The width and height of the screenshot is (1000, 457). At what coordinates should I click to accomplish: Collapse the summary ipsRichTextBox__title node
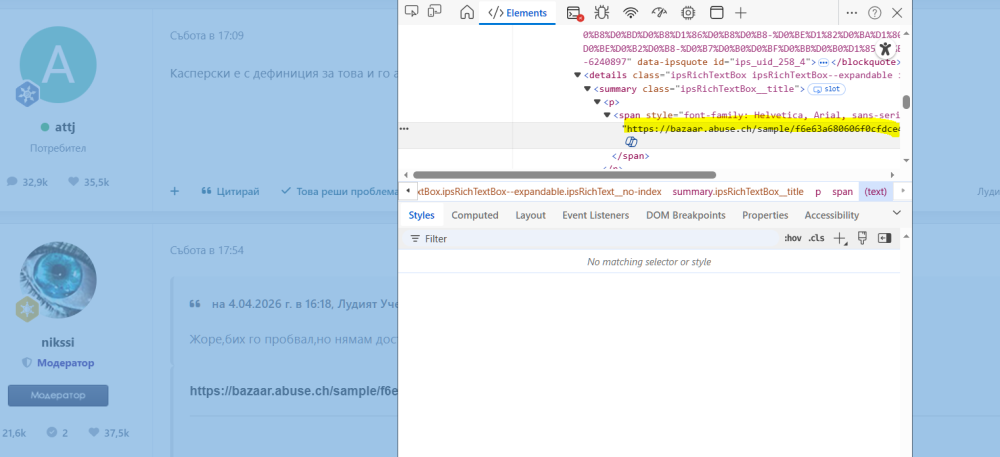tap(587, 89)
